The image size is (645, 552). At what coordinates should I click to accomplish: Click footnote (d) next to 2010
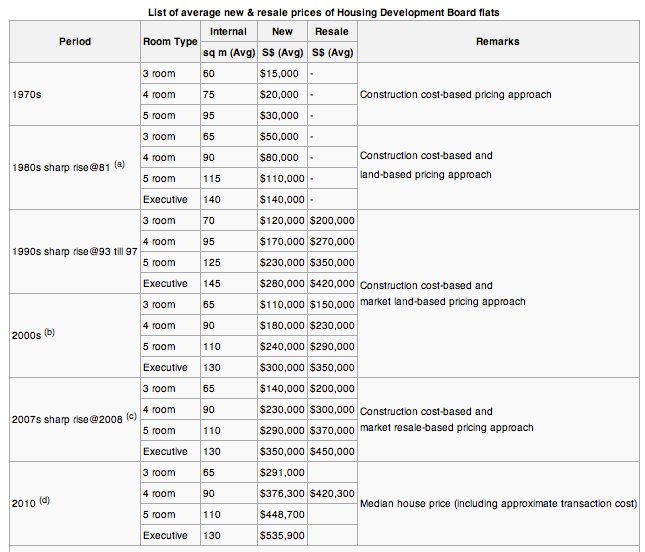44,500
